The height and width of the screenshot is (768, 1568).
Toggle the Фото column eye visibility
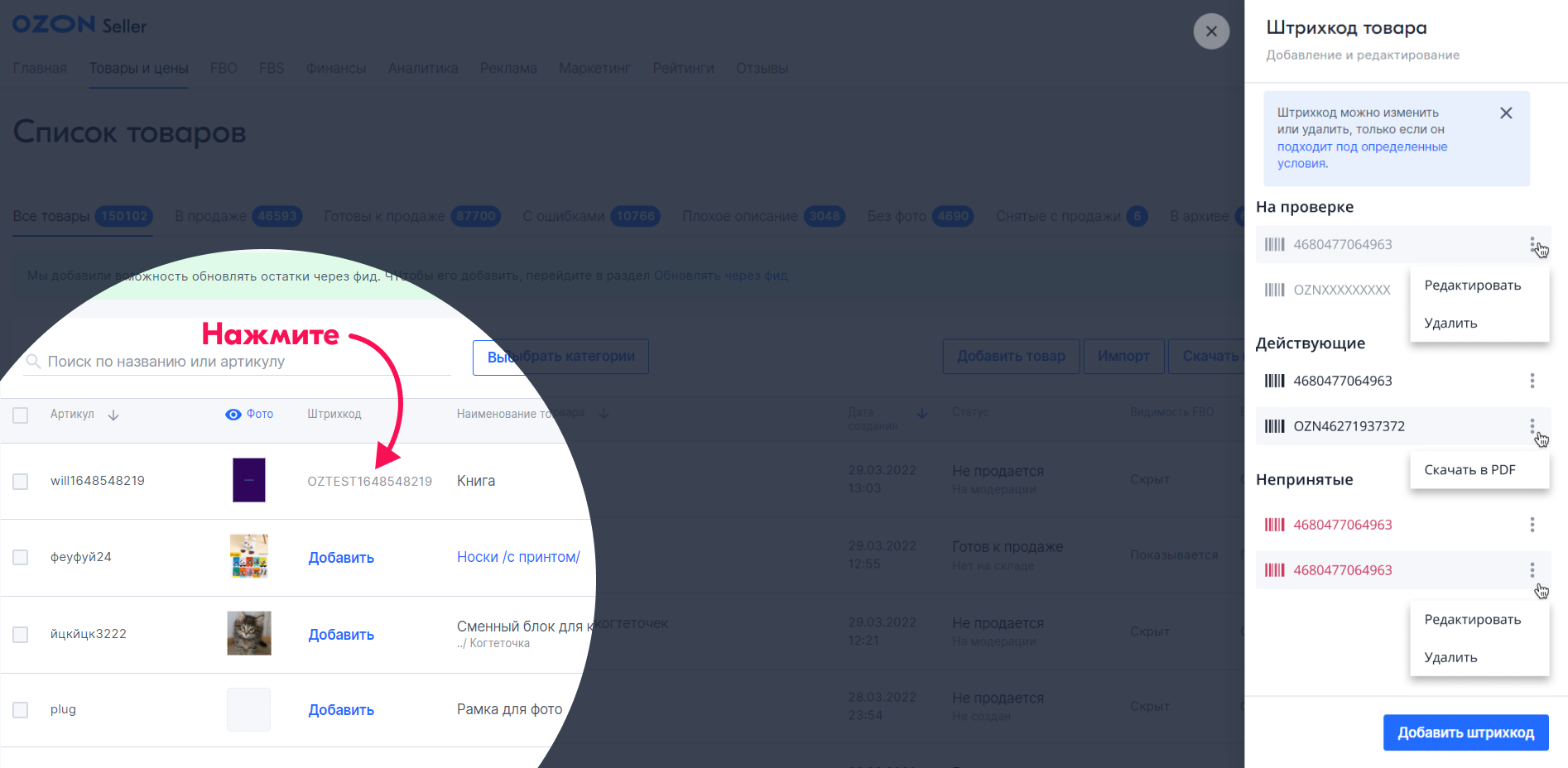[x=233, y=415]
